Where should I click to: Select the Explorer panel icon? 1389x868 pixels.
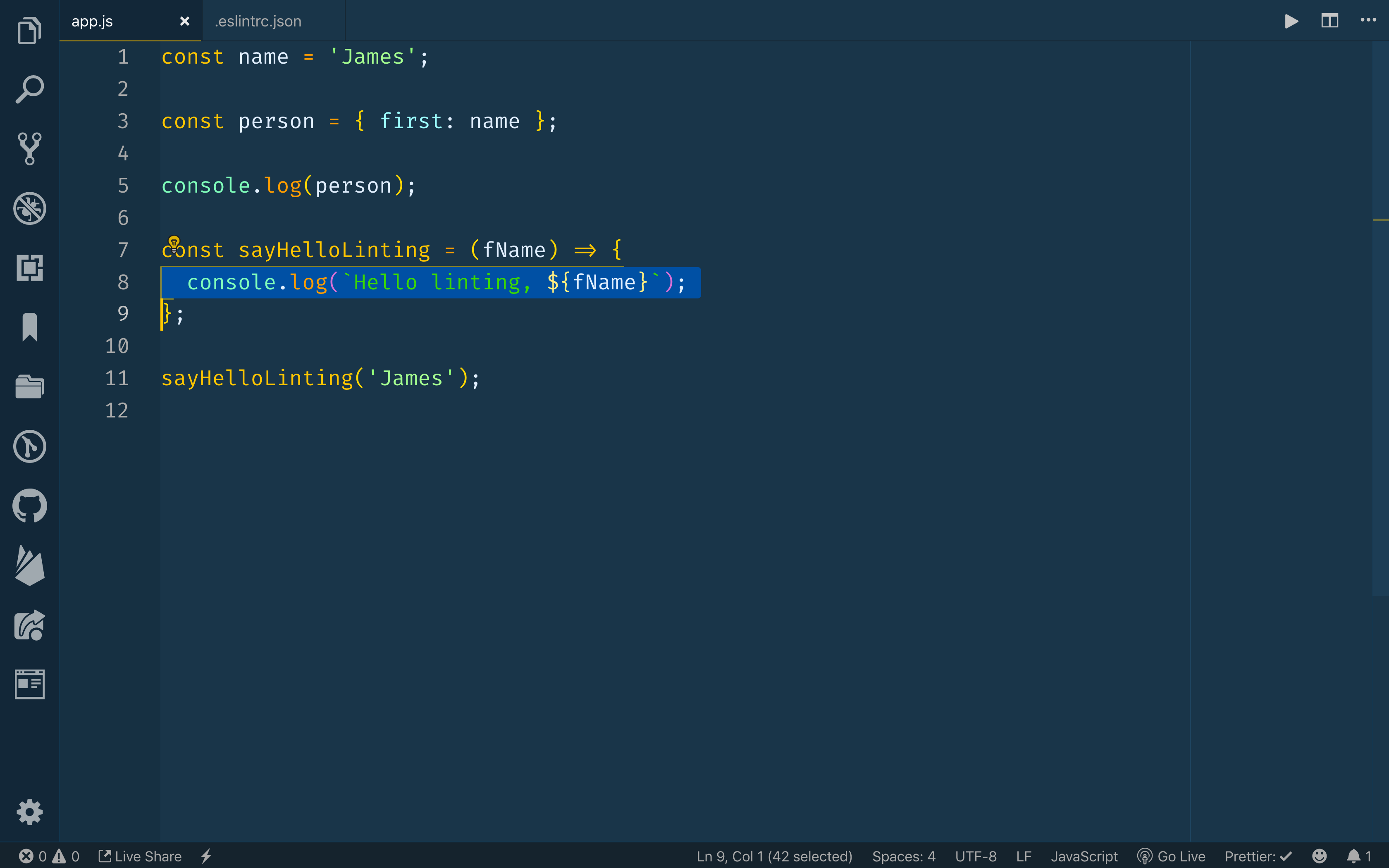[x=29, y=30]
